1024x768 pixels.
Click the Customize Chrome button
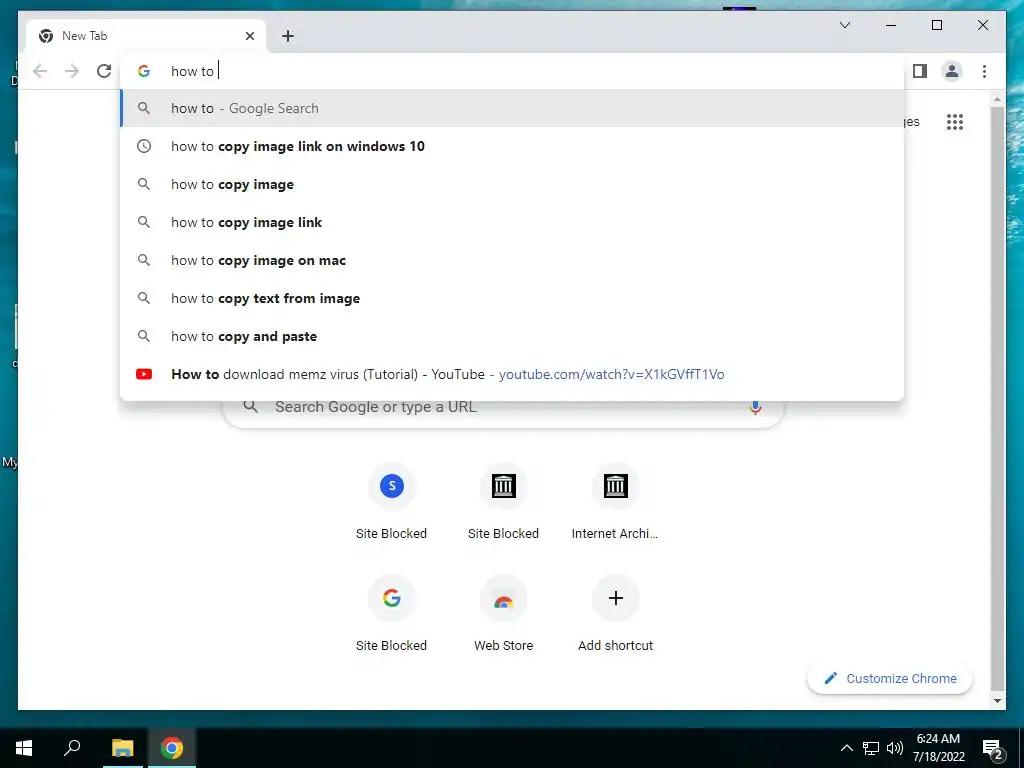pyautogui.click(x=890, y=679)
